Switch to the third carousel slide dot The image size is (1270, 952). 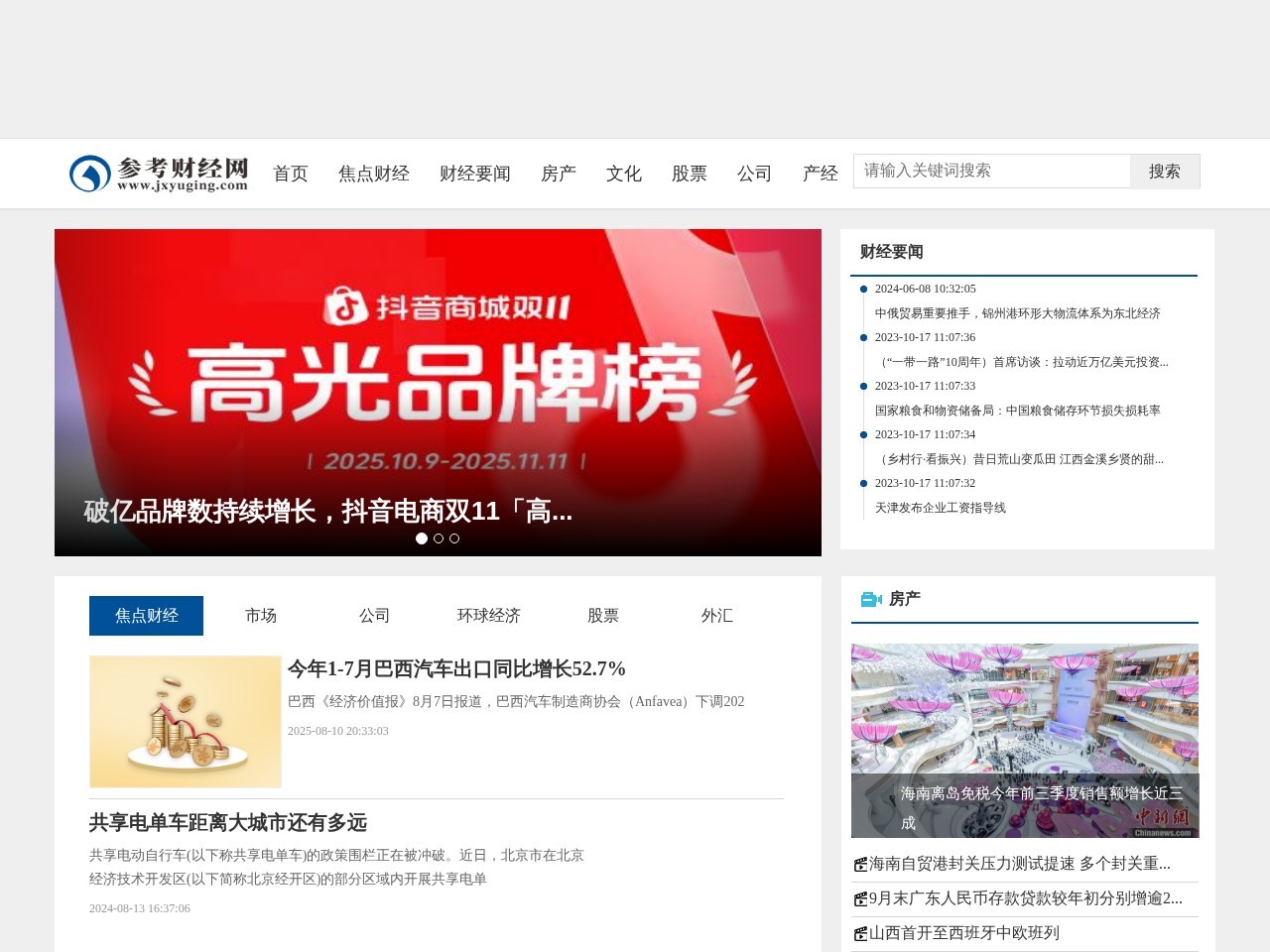click(454, 538)
